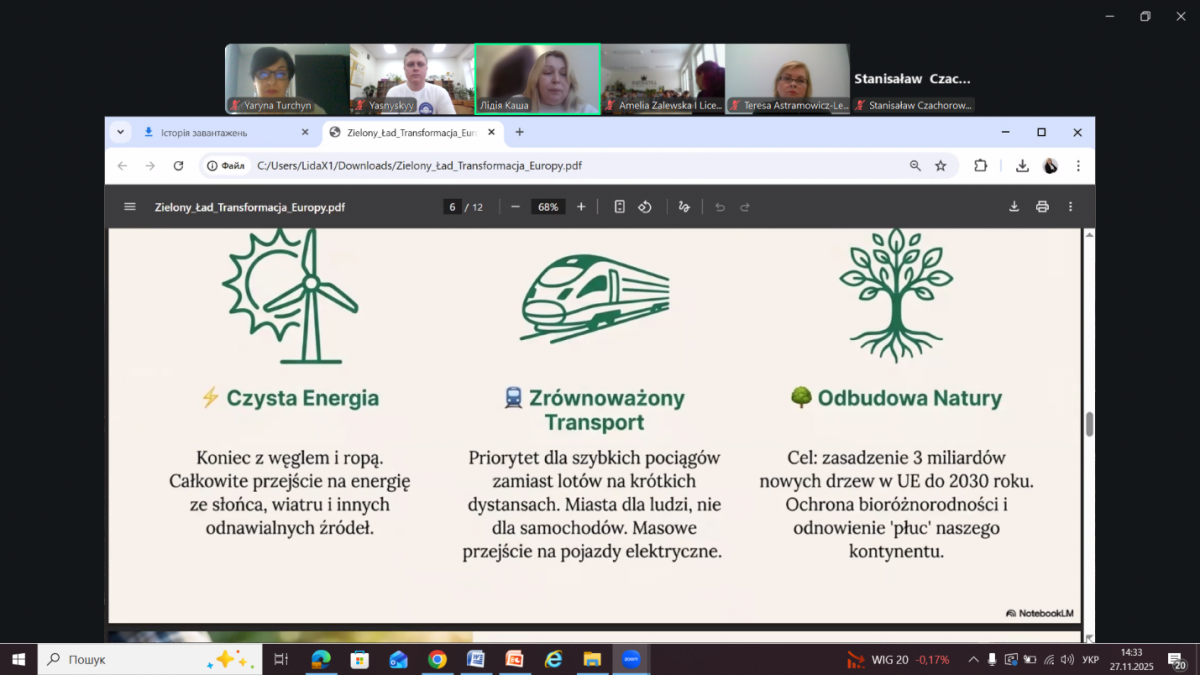Open a new browser tab

[x=519, y=132]
